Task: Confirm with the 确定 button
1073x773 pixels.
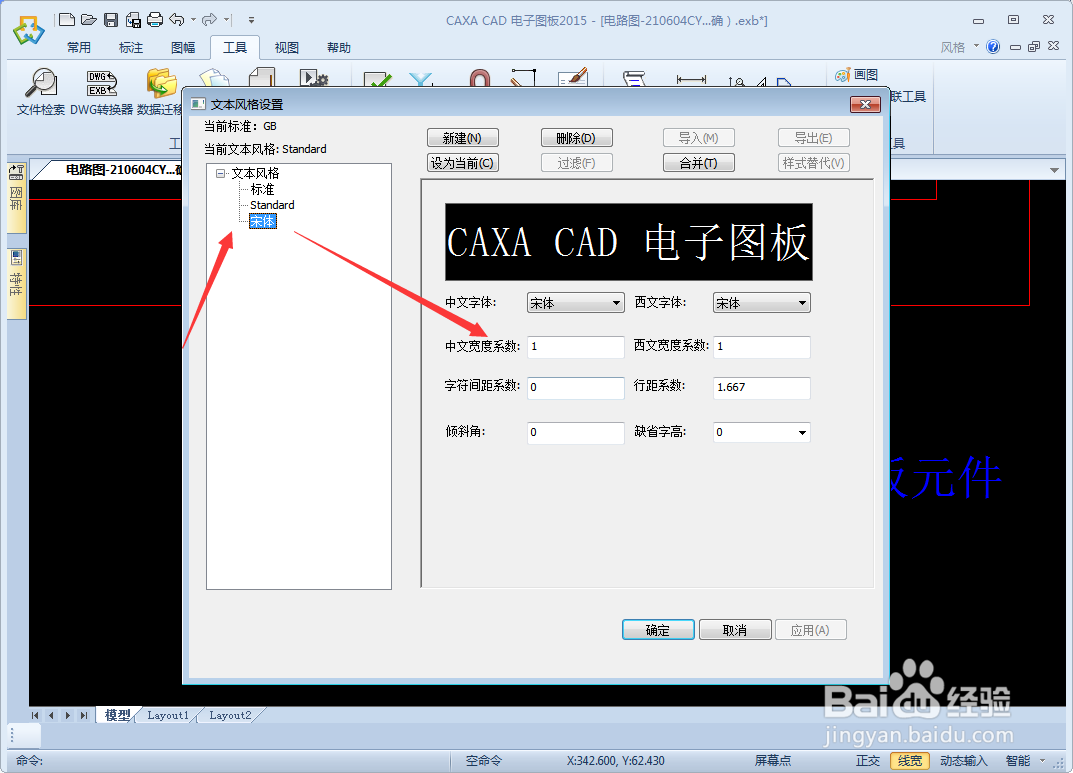Action: coord(658,630)
